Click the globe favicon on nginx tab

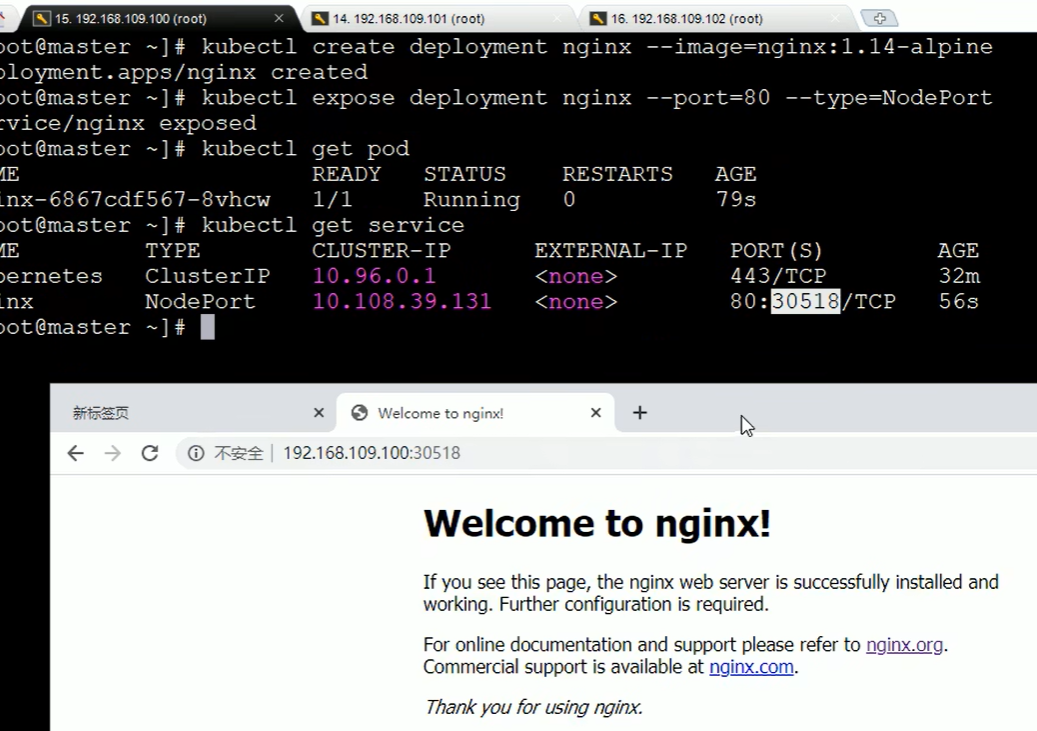tap(359, 413)
